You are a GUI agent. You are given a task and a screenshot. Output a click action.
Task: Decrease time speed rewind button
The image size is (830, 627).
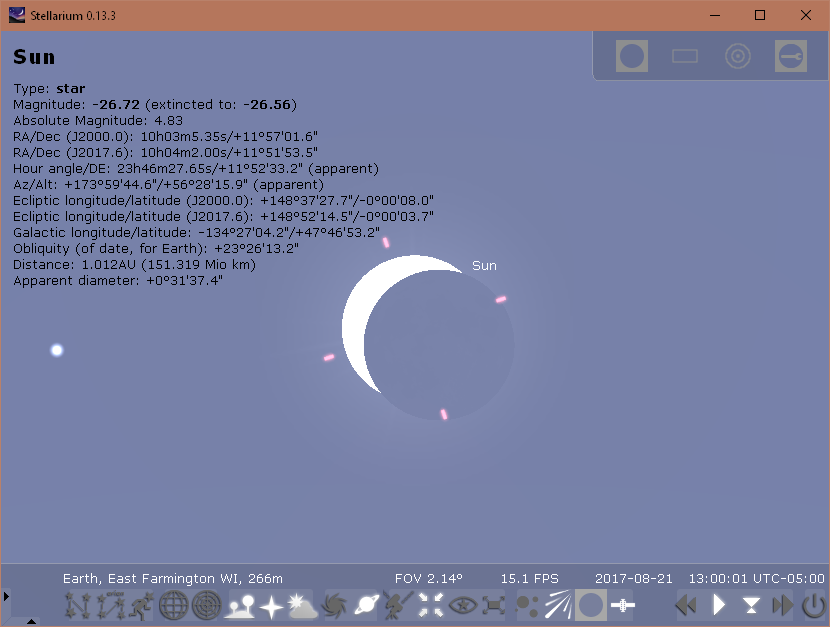(686, 605)
